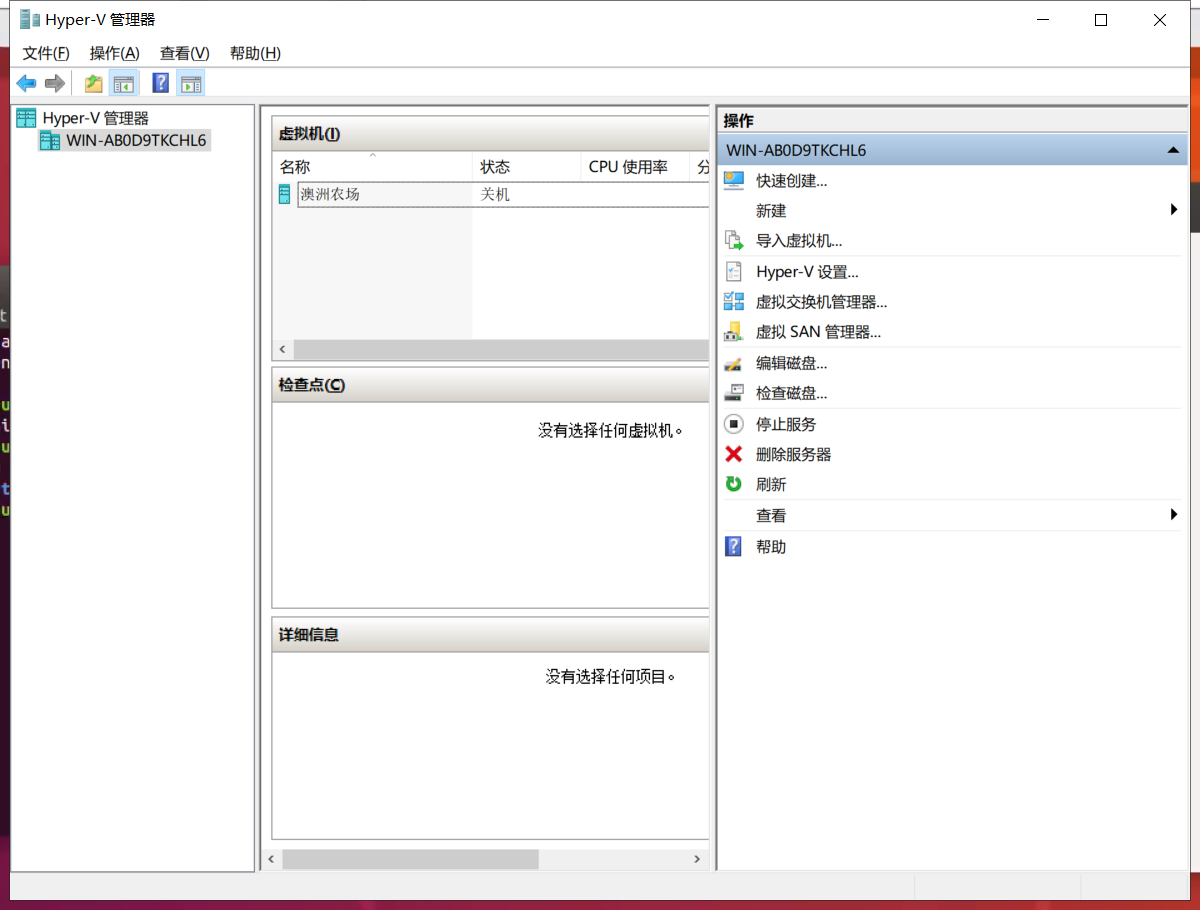Click the 编辑磁盘 icon
Viewport: 1200px width, 910px height.
point(734,363)
